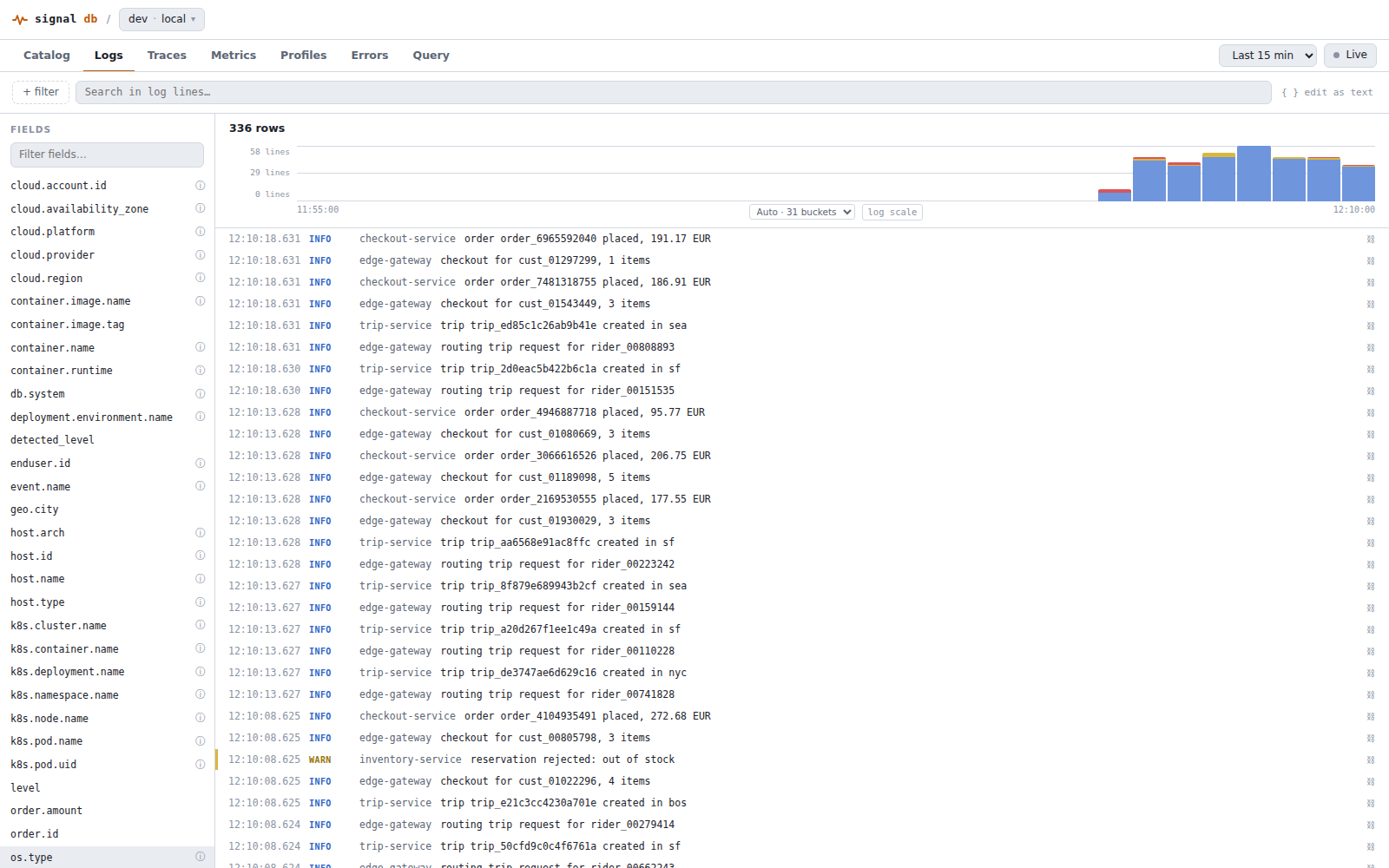The height and width of the screenshot is (868, 1389).
Task: Select the Logs tab
Action: pyautogui.click(x=109, y=56)
